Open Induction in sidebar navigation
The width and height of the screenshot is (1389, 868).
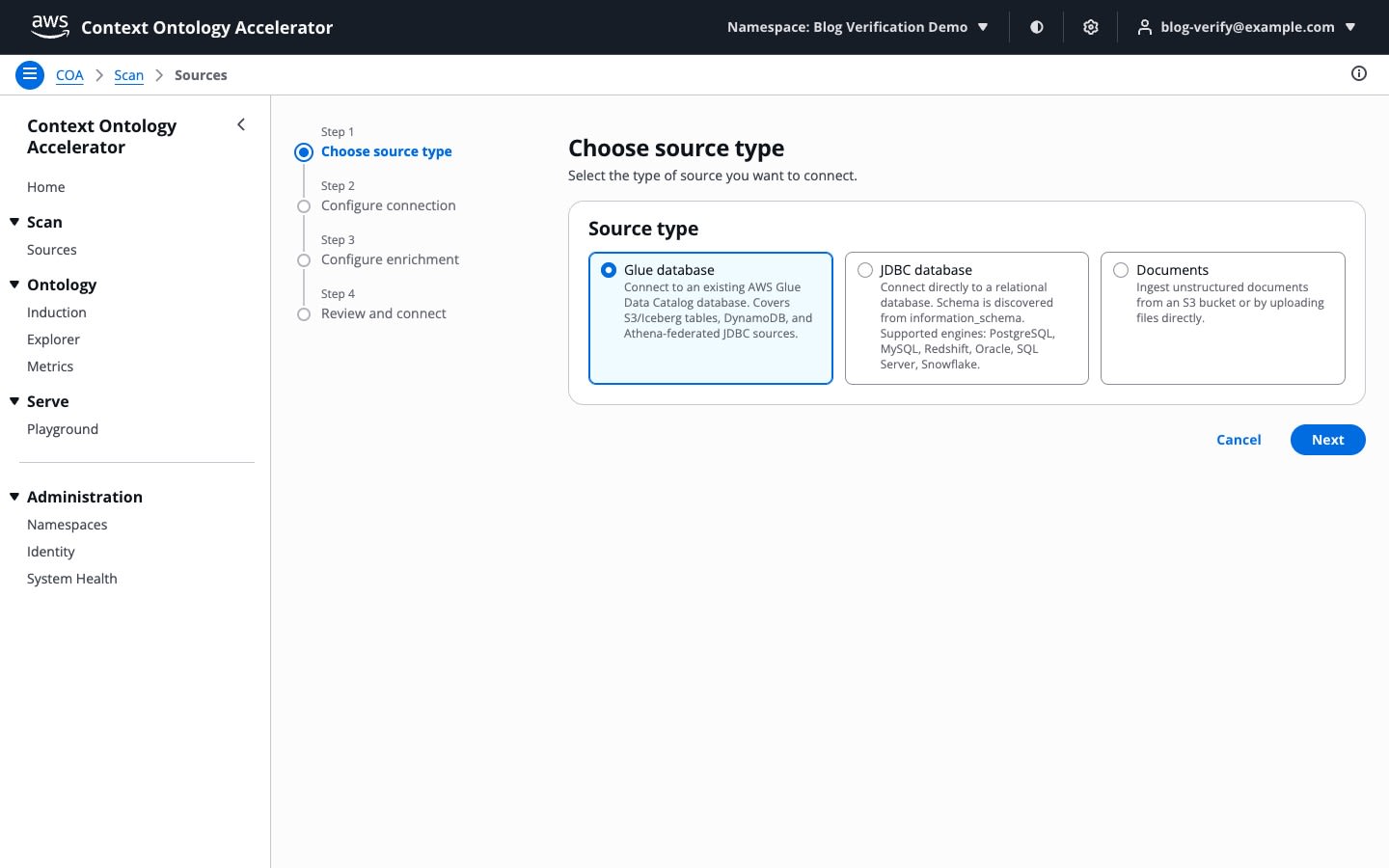pyautogui.click(x=57, y=312)
